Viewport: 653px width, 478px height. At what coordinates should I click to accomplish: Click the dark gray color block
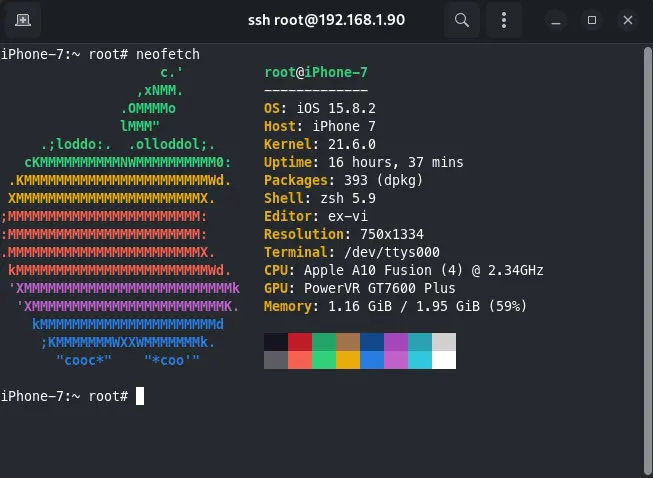[276, 360]
